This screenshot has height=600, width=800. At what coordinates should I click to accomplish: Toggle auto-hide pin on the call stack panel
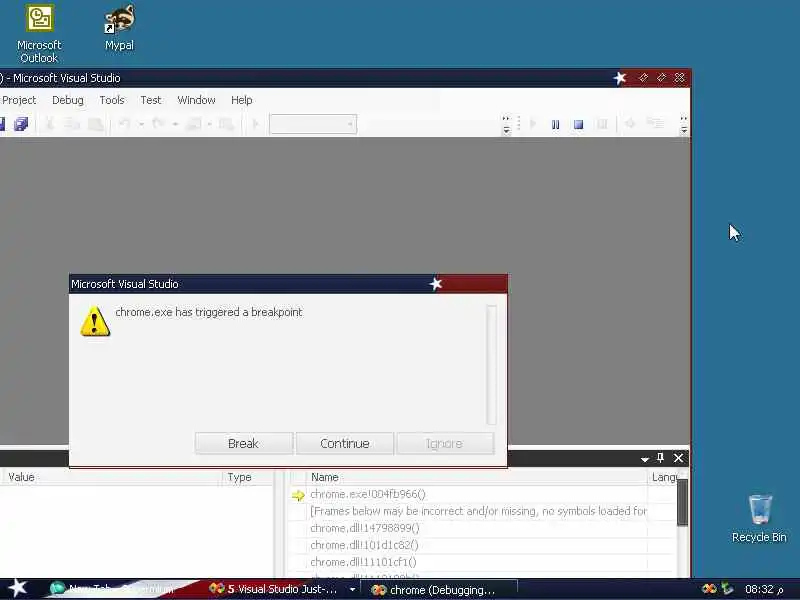point(661,458)
